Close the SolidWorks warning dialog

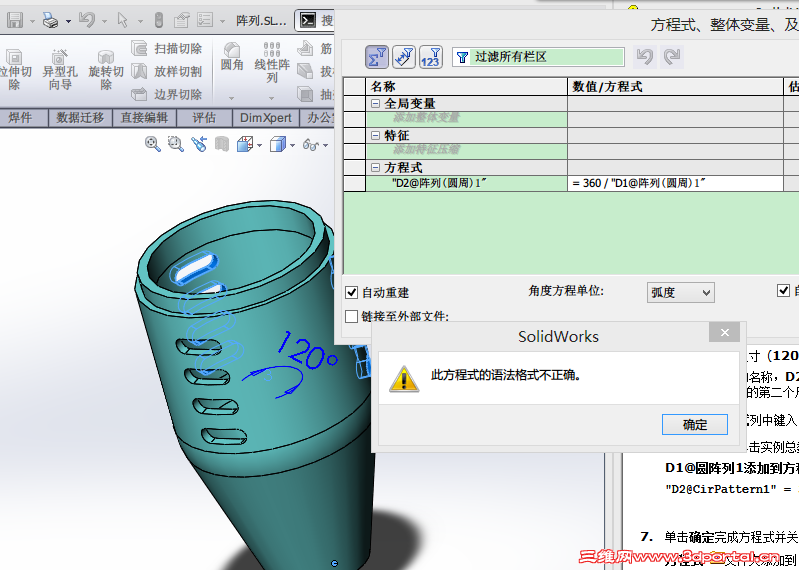tap(725, 333)
